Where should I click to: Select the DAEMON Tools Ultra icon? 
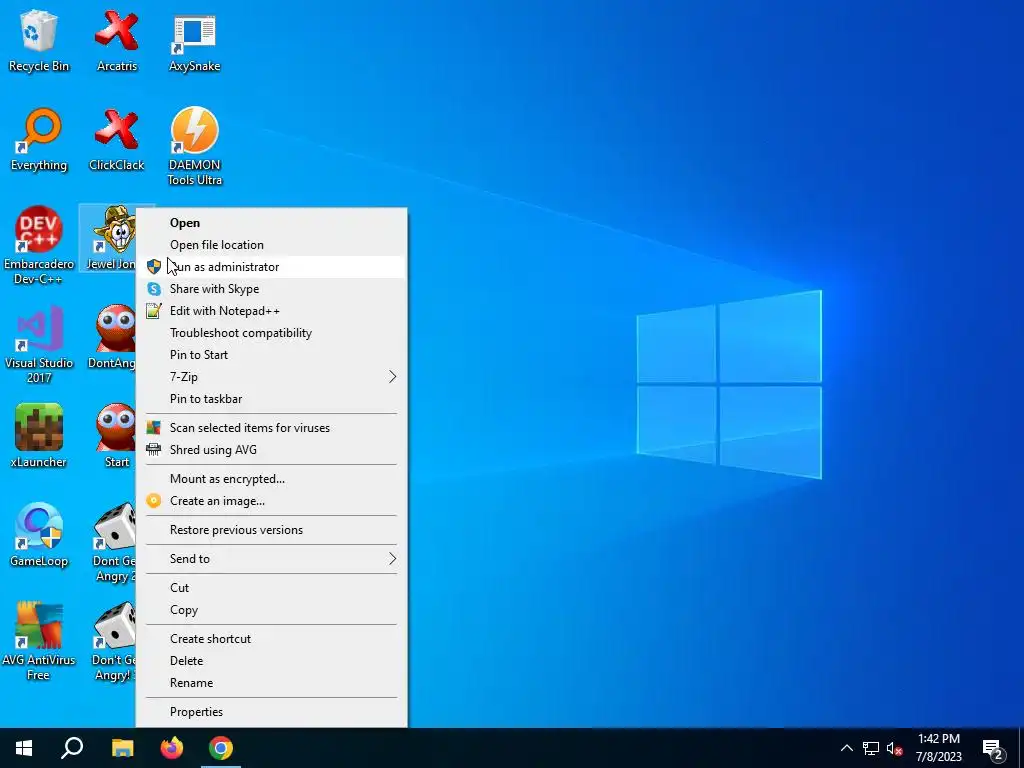tap(195, 146)
